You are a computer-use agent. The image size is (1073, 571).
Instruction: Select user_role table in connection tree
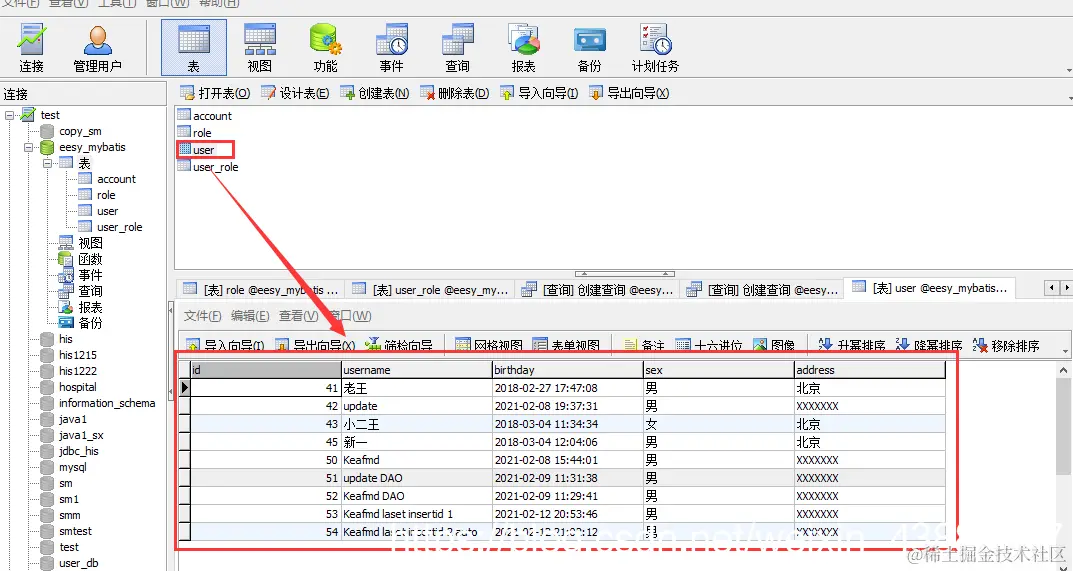[x=120, y=227]
